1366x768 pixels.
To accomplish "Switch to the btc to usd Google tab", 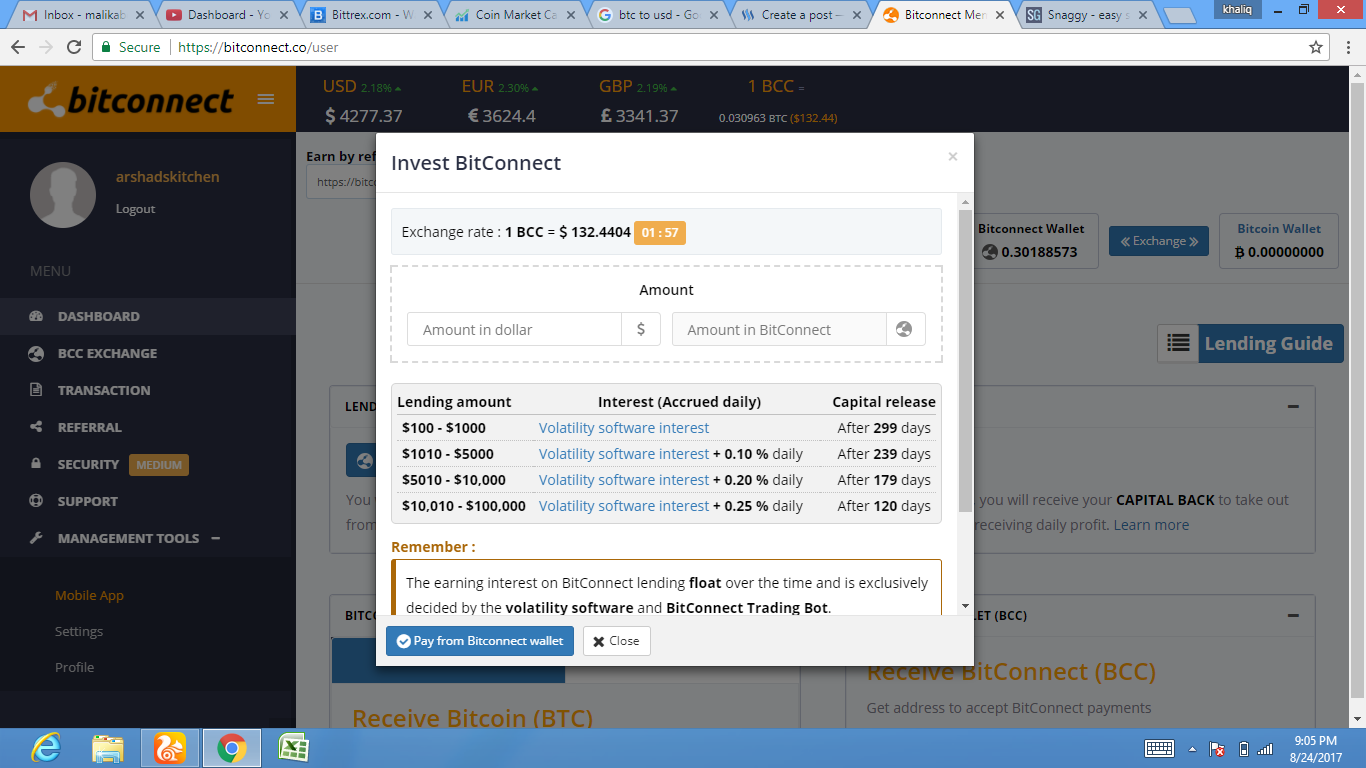I will (x=658, y=15).
